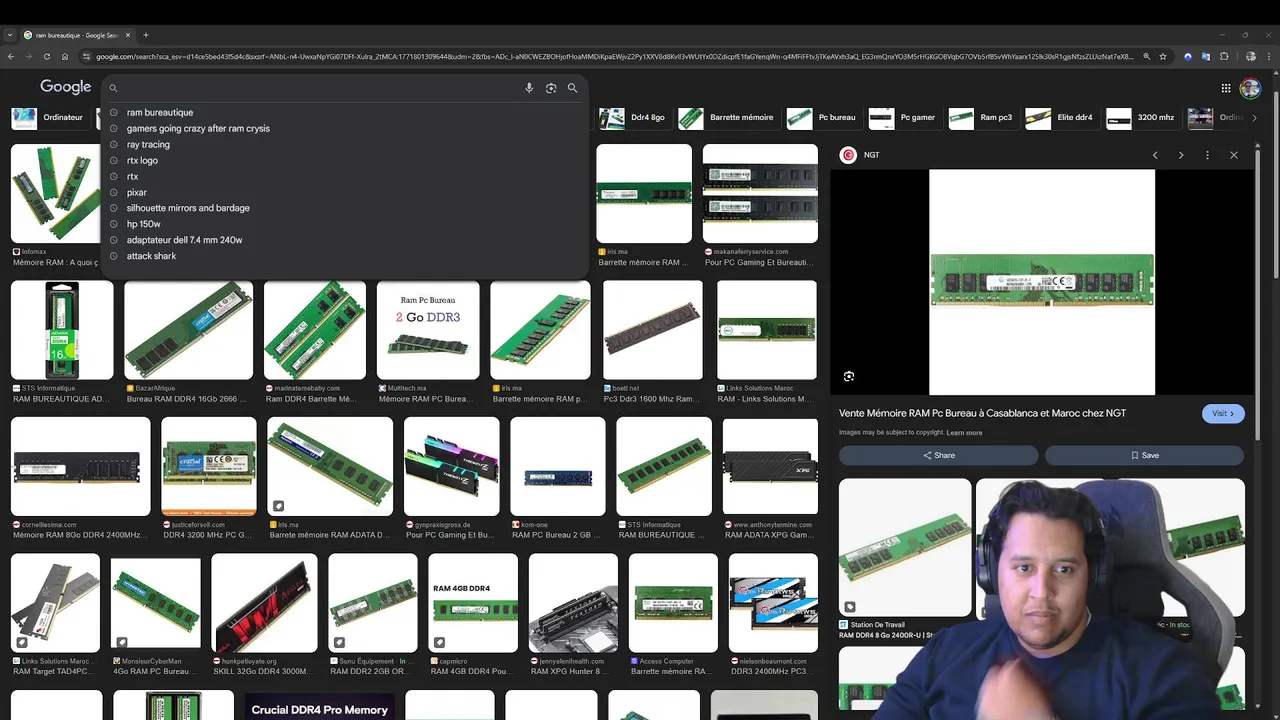Select the 'gamers going crazy after ram crysis' suggestion
The height and width of the screenshot is (720, 1280).
[x=198, y=128]
